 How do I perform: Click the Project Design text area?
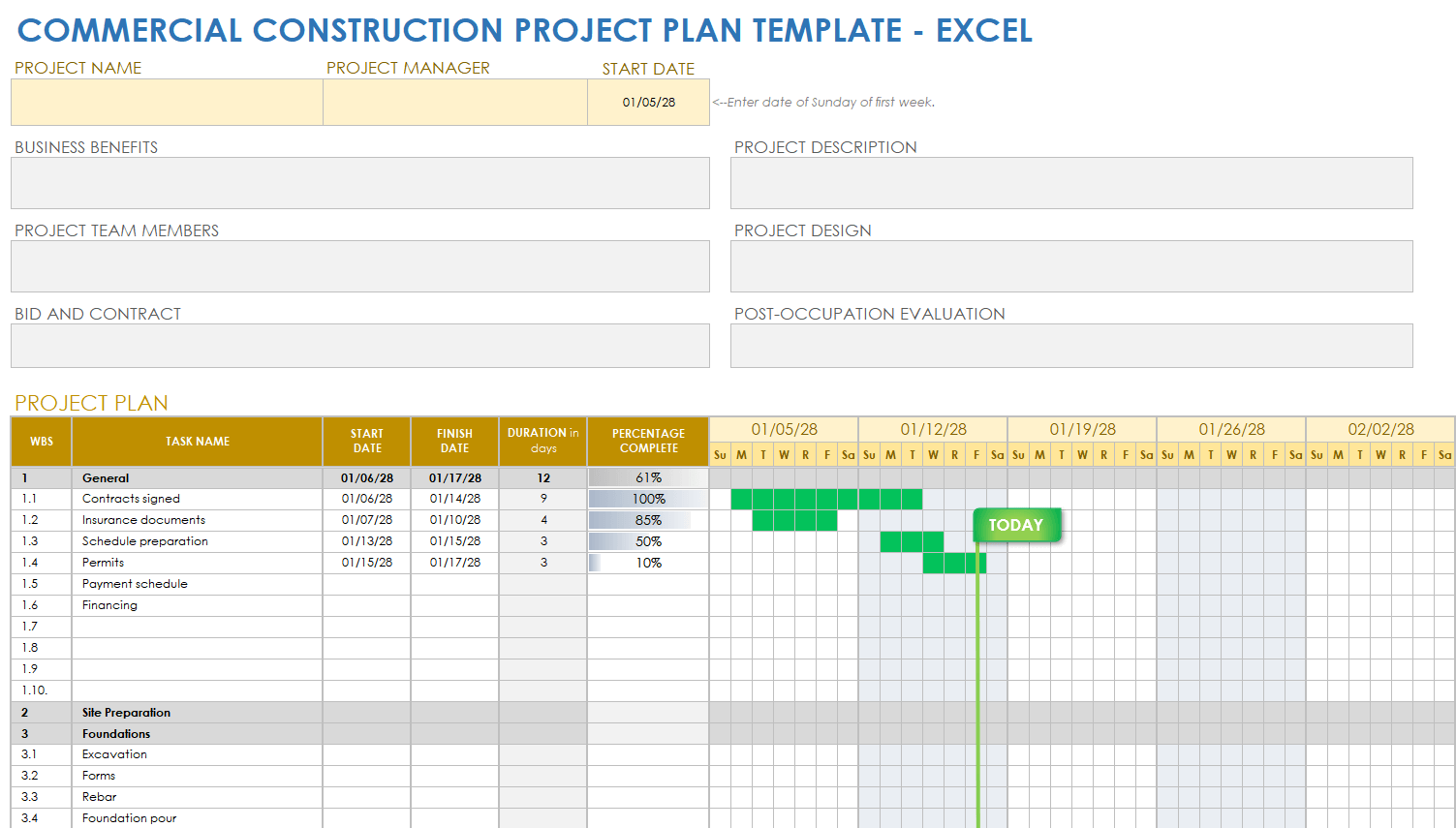[1070, 266]
